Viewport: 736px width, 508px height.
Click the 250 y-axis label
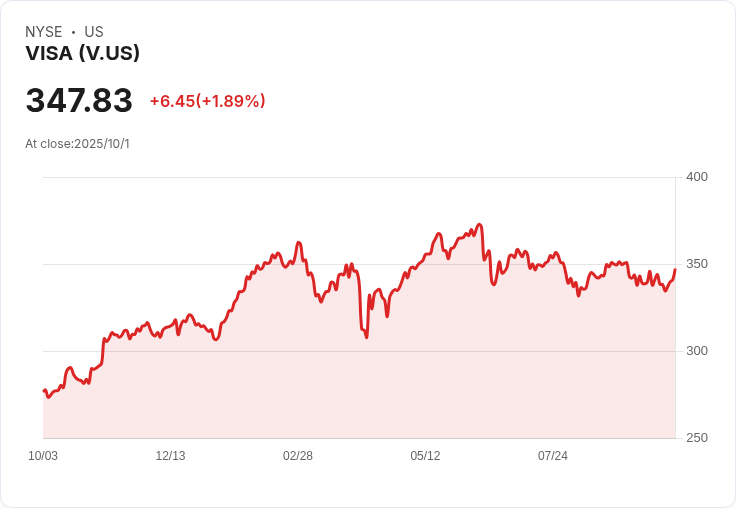point(697,438)
